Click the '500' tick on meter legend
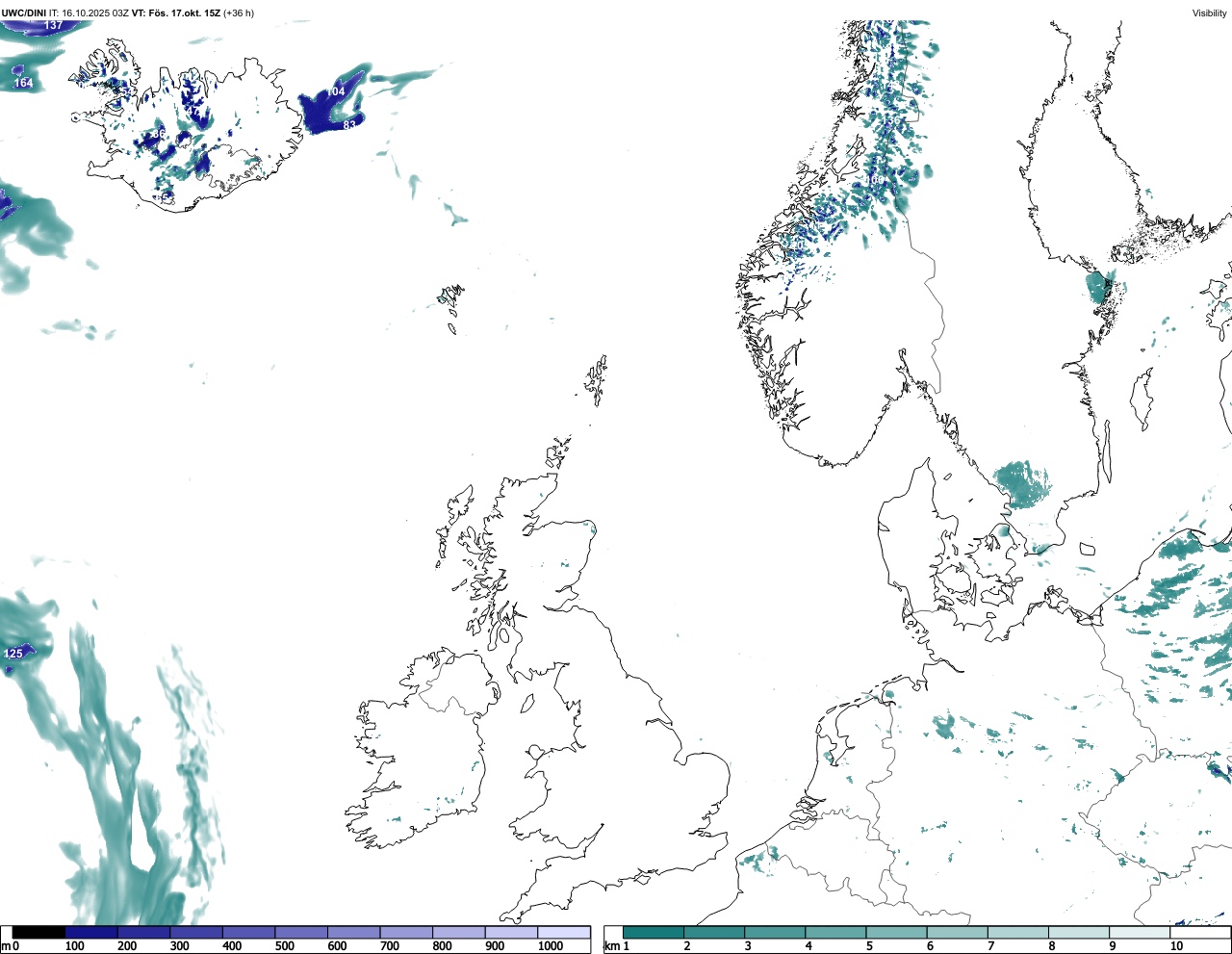The width and height of the screenshot is (1232, 954). pos(284,946)
